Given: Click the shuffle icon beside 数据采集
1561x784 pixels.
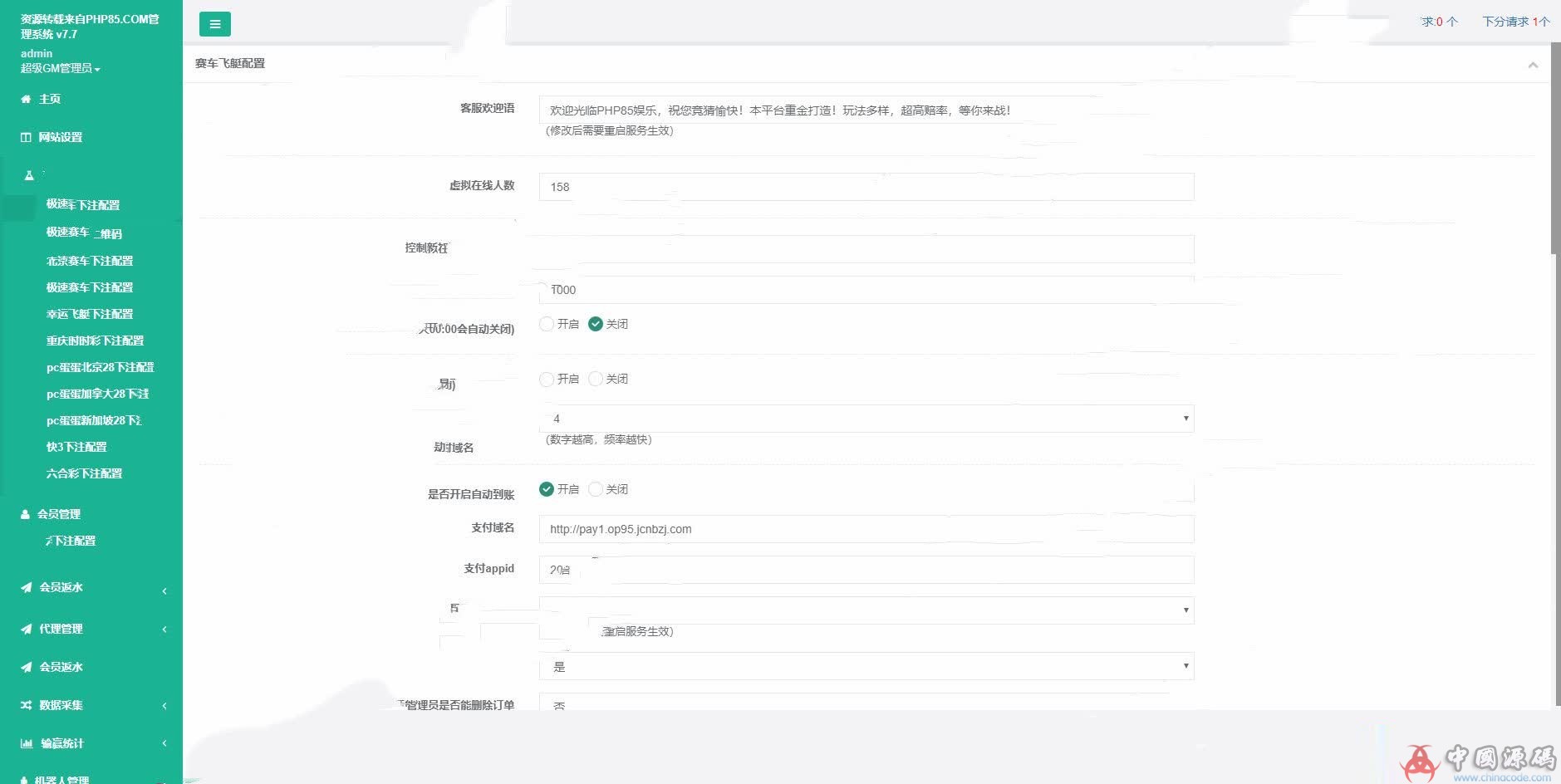Looking at the screenshot, I should point(26,705).
